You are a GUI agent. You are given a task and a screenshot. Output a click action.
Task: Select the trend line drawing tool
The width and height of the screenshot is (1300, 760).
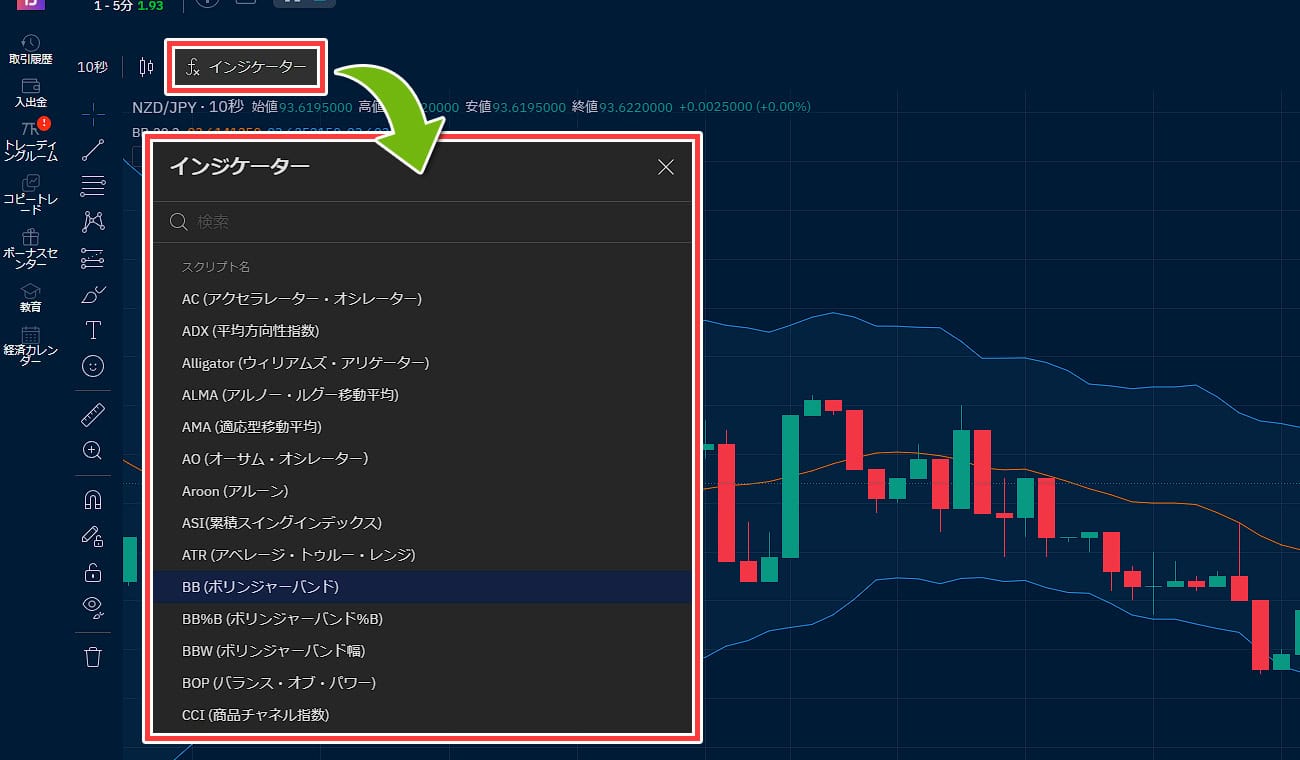pyautogui.click(x=93, y=150)
